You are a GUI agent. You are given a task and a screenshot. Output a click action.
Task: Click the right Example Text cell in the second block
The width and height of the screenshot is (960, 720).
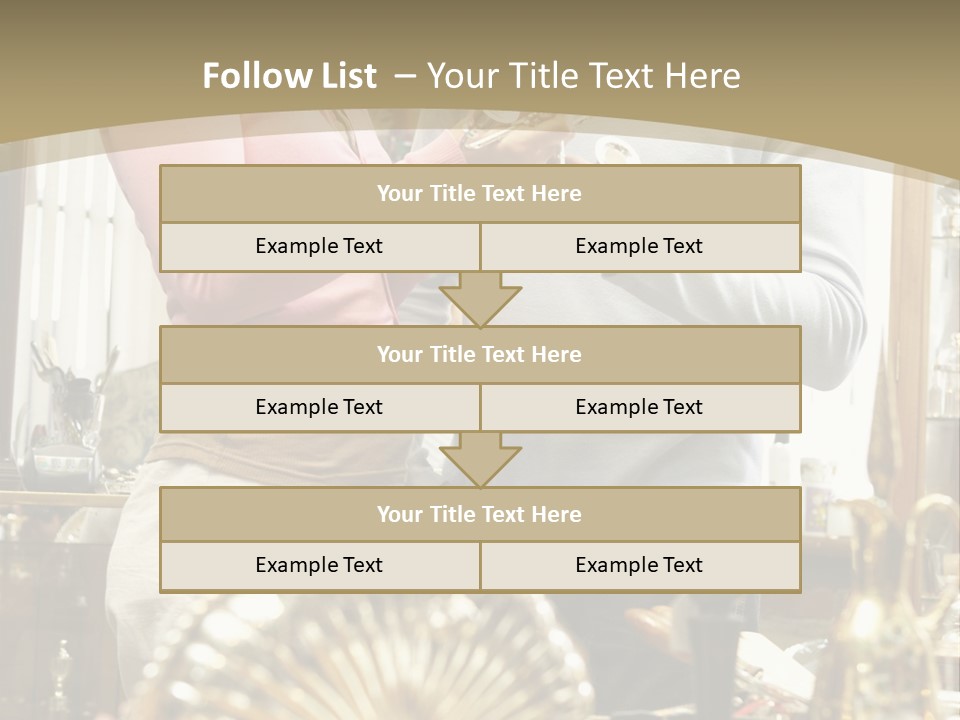tap(640, 407)
